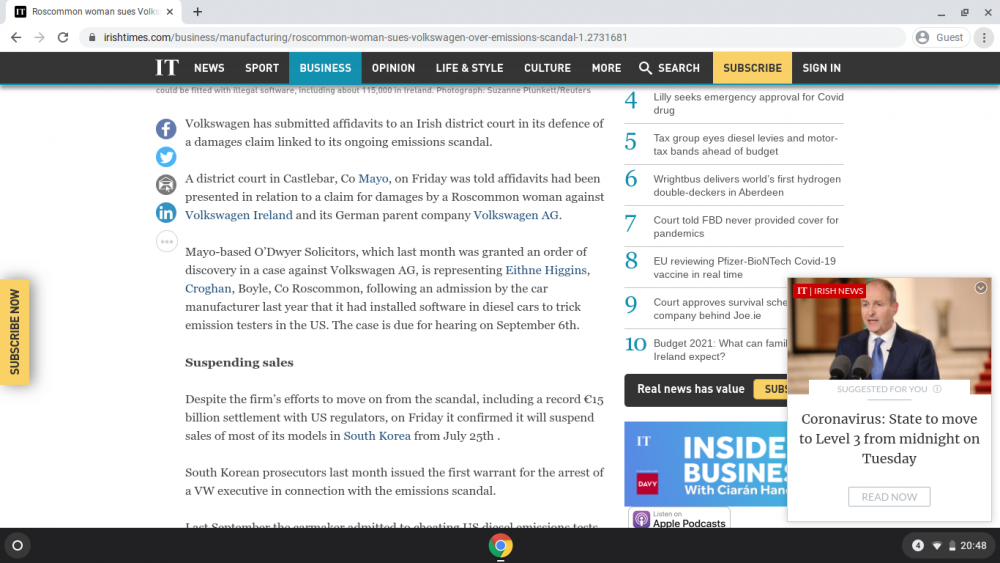The width and height of the screenshot is (1000, 563).
Task: Dismiss the suggested video popup
Action: tap(981, 288)
